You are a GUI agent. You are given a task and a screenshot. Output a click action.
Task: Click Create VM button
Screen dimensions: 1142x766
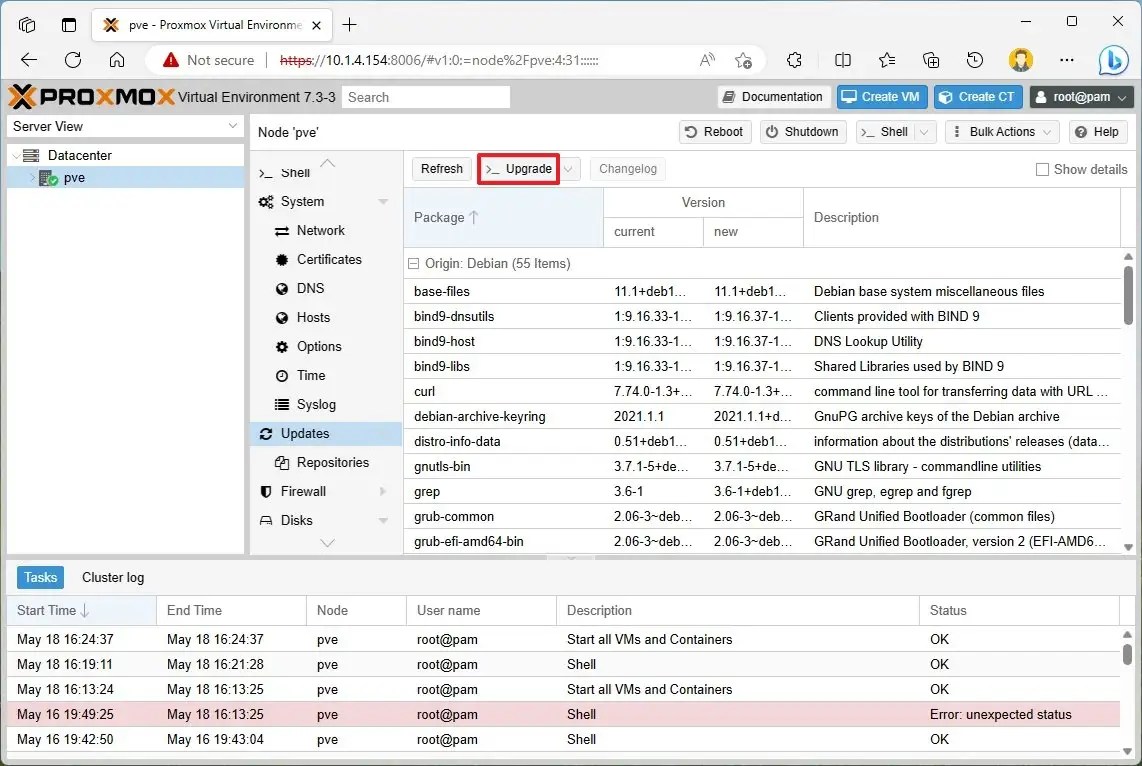(881, 97)
